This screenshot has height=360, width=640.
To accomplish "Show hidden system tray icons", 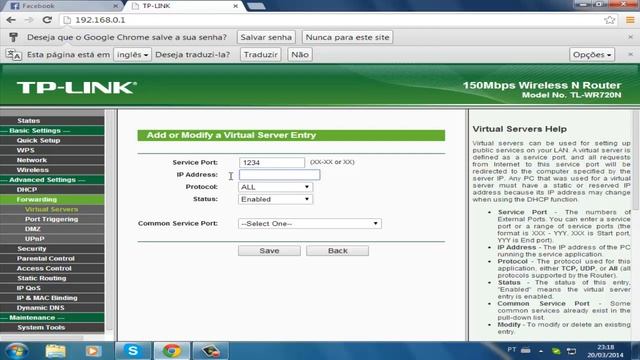I will tap(541, 351).
